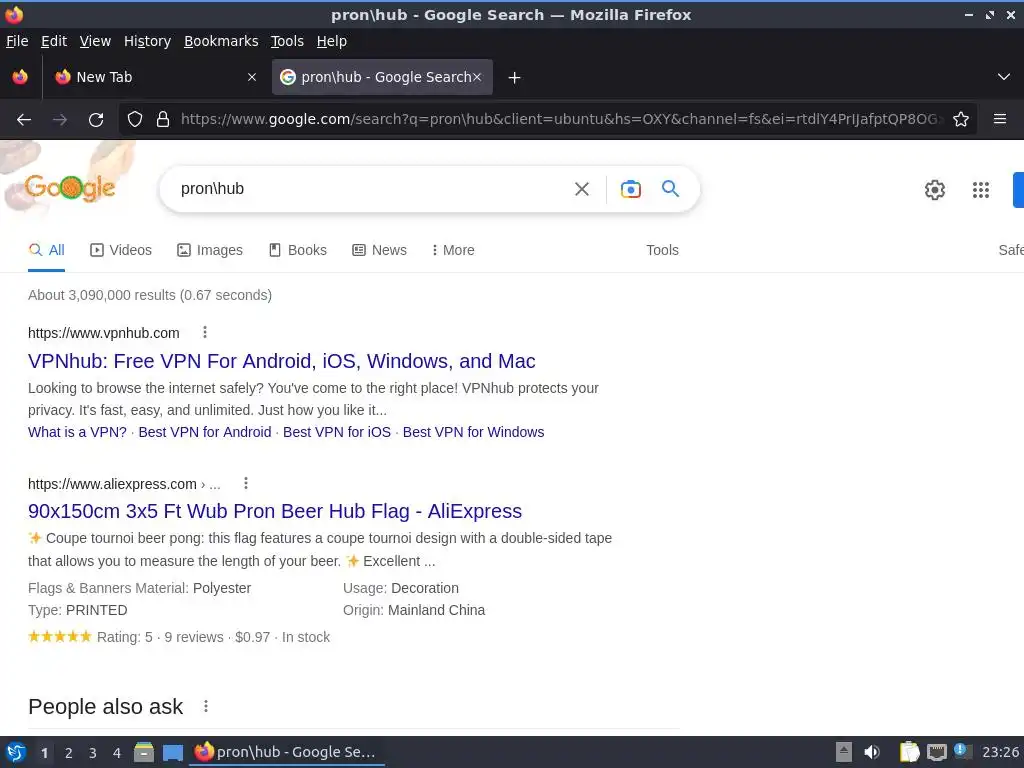
Task: Open the Edit menu
Action: [54, 41]
